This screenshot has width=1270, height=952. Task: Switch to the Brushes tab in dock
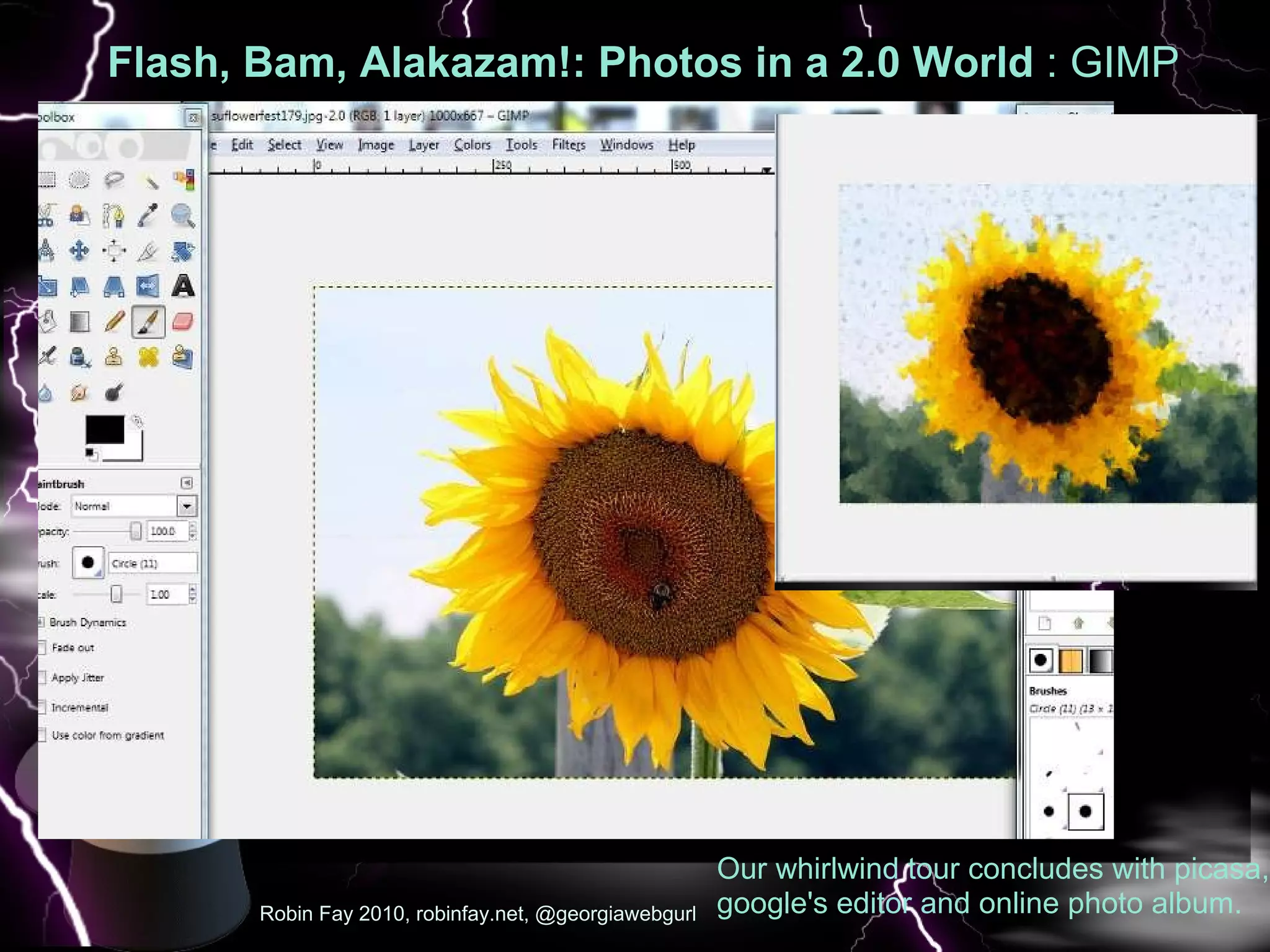pos(1041,661)
